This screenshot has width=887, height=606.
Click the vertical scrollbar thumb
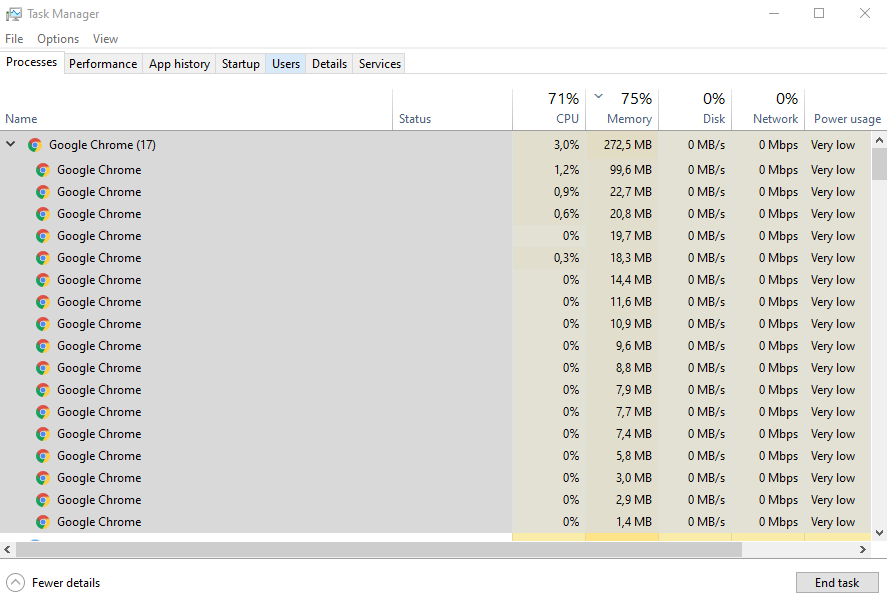point(879,164)
